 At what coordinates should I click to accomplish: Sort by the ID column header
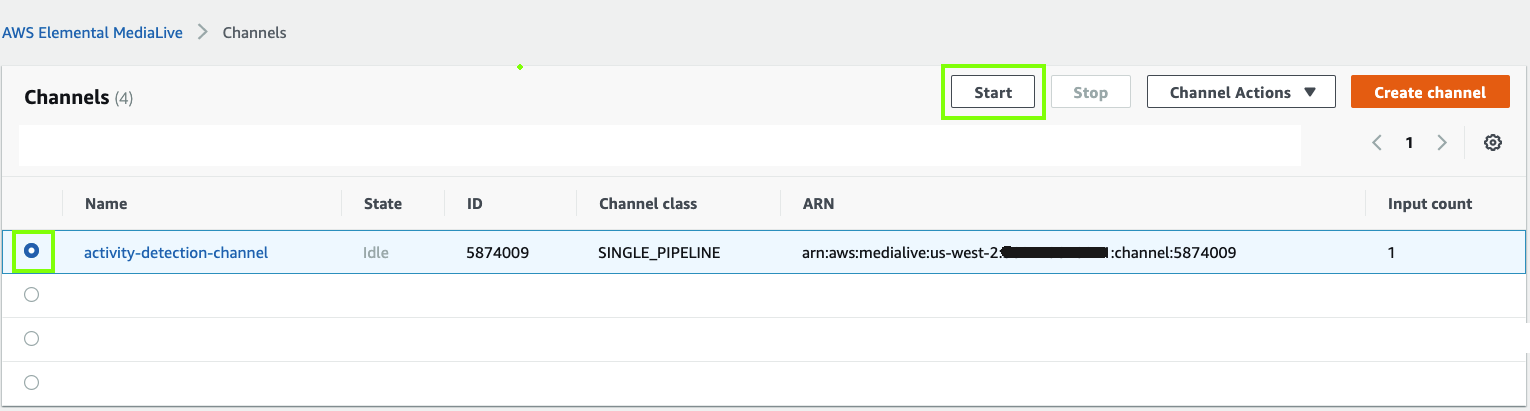(474, 203)
